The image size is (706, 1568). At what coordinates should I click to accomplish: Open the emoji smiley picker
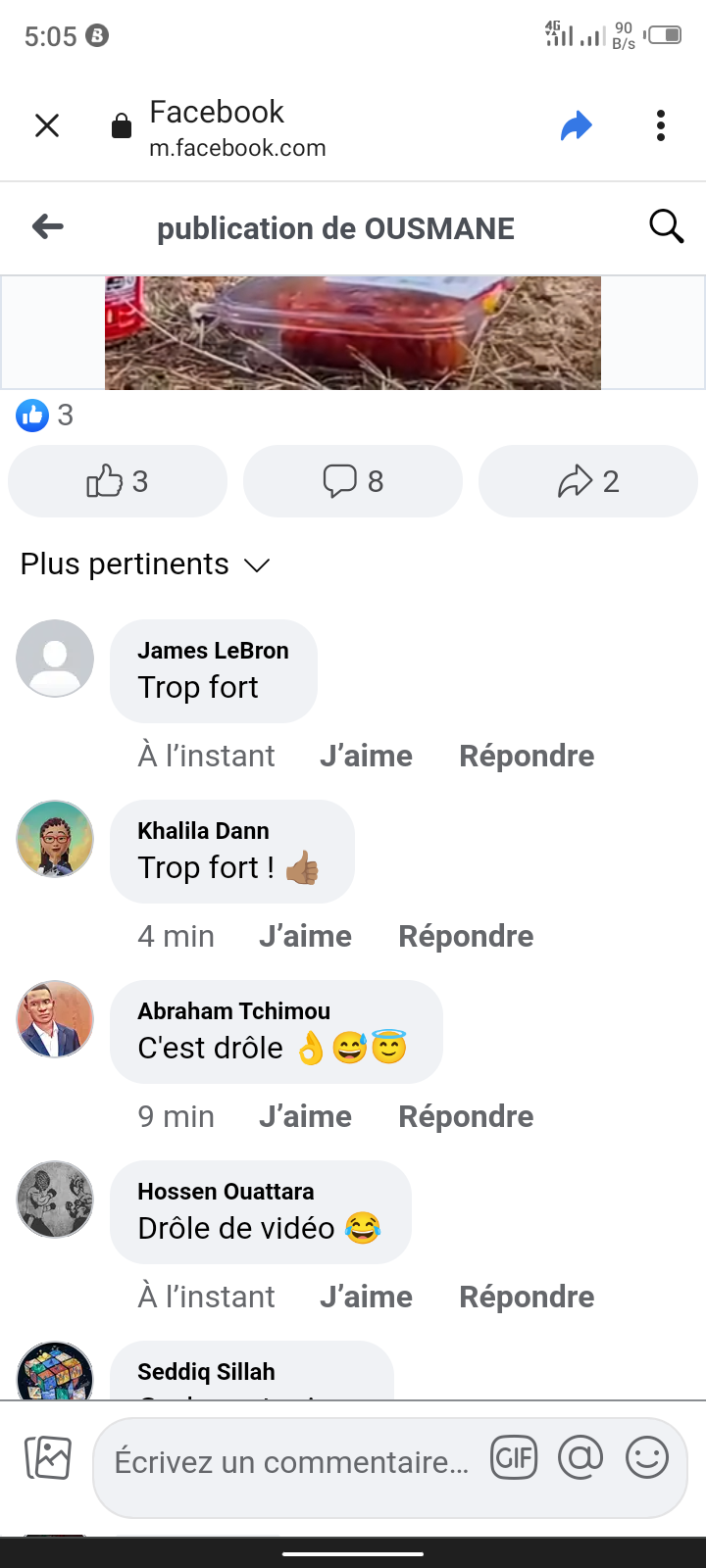[x=647, y=1458]
